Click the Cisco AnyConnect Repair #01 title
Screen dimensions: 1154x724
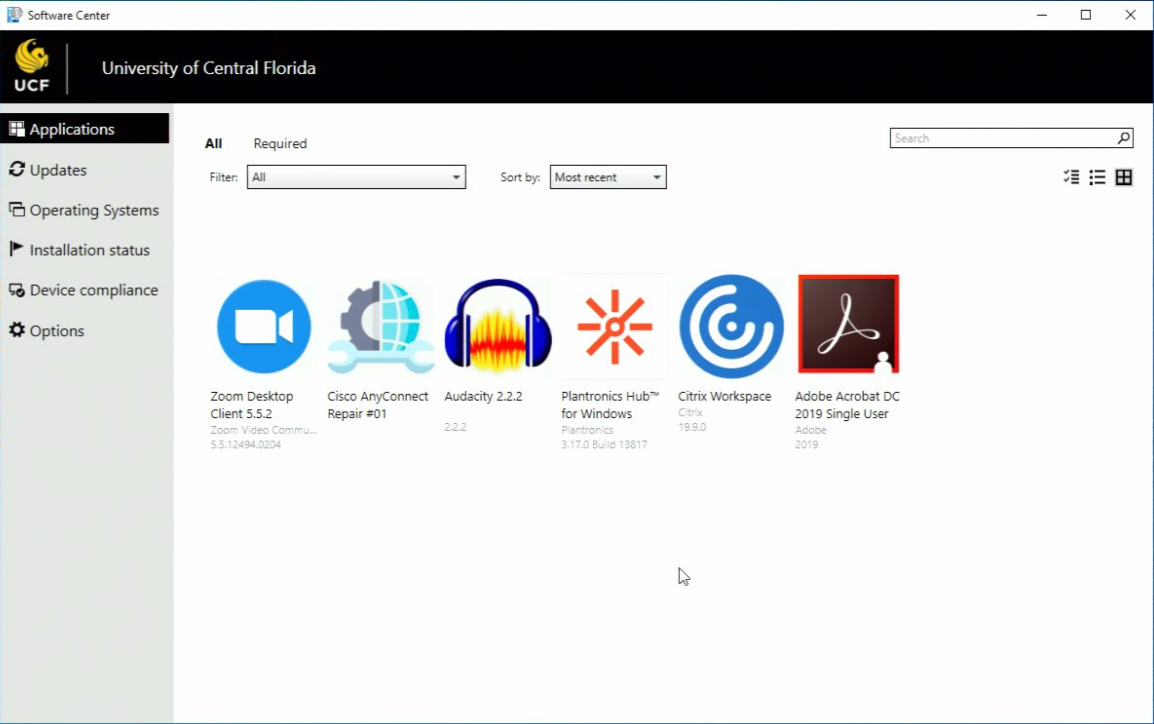coord(378,405)
